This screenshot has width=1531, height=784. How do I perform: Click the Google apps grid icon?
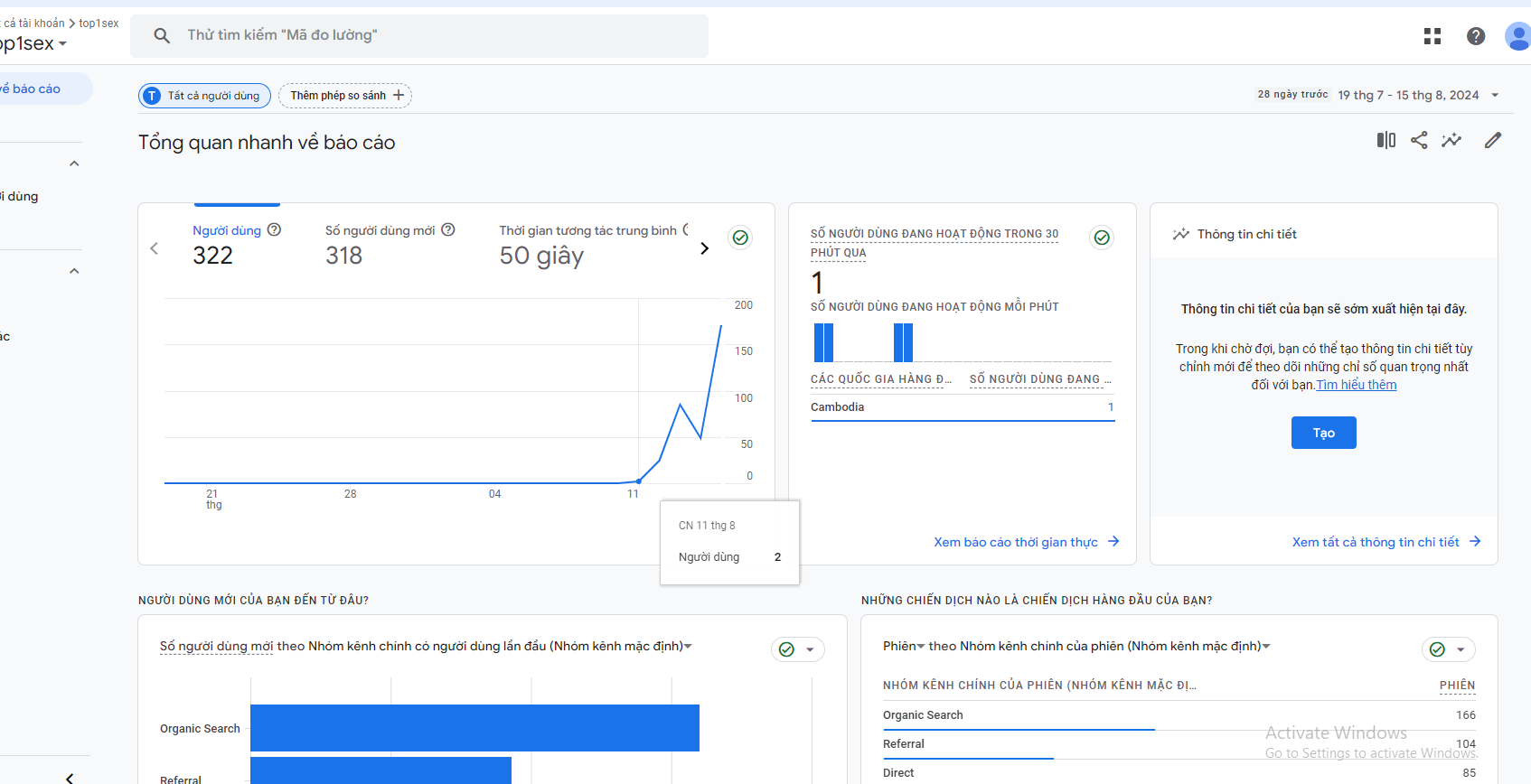(1432, 36)
